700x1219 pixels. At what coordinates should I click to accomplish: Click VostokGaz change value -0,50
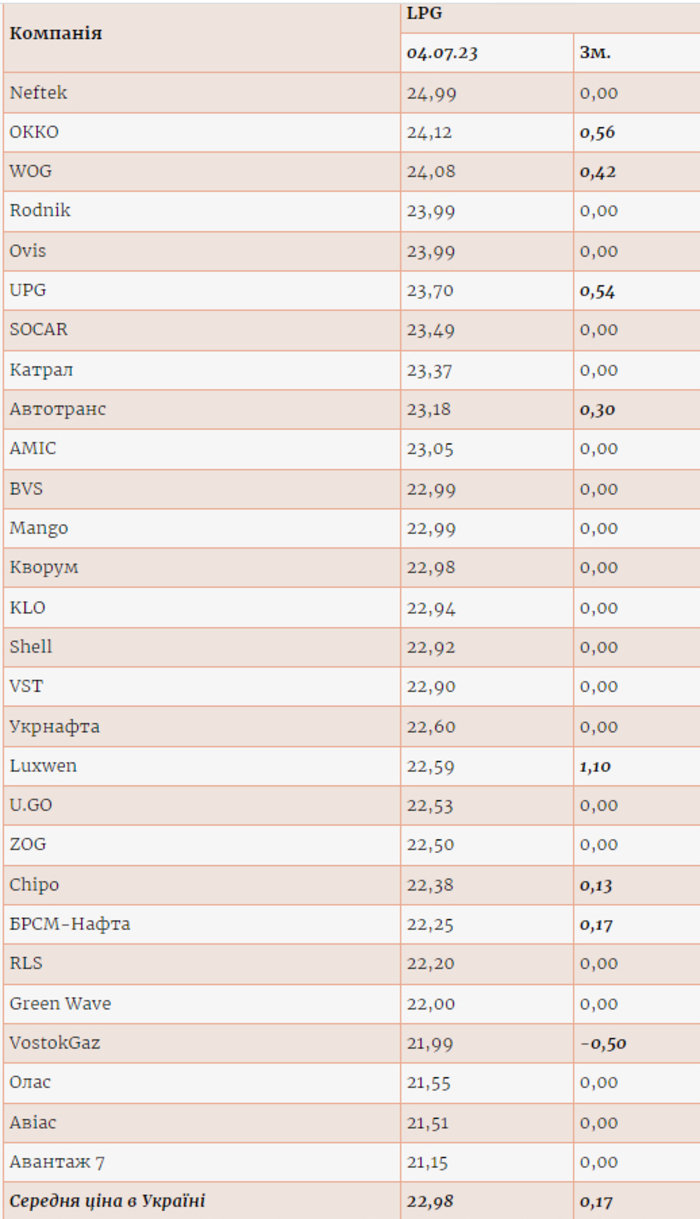click(603, 1043)
